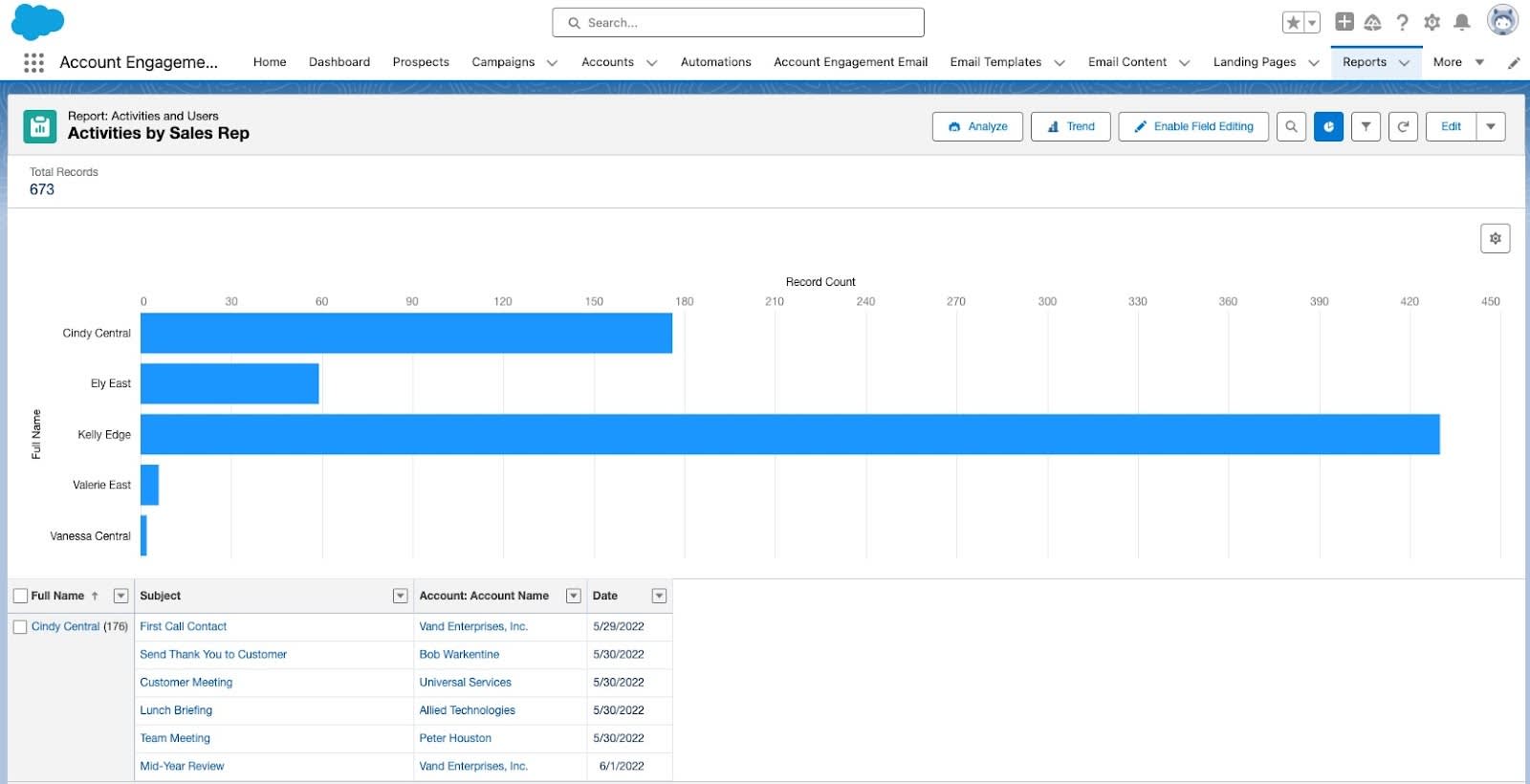
Task: Open the App Launcher grid icon
Action: coord(33,62)
